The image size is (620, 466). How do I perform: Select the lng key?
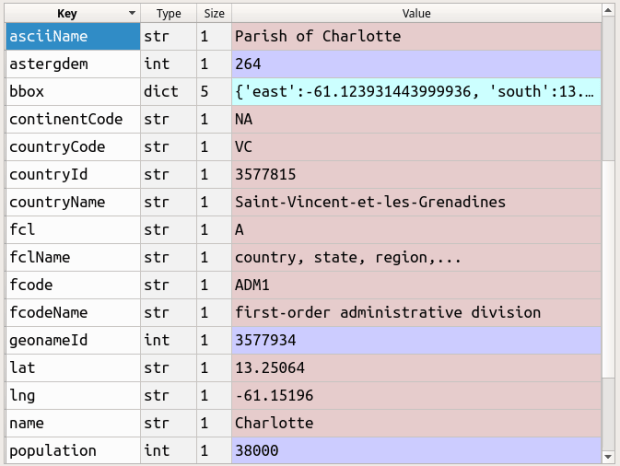click(x=73, y=396)
